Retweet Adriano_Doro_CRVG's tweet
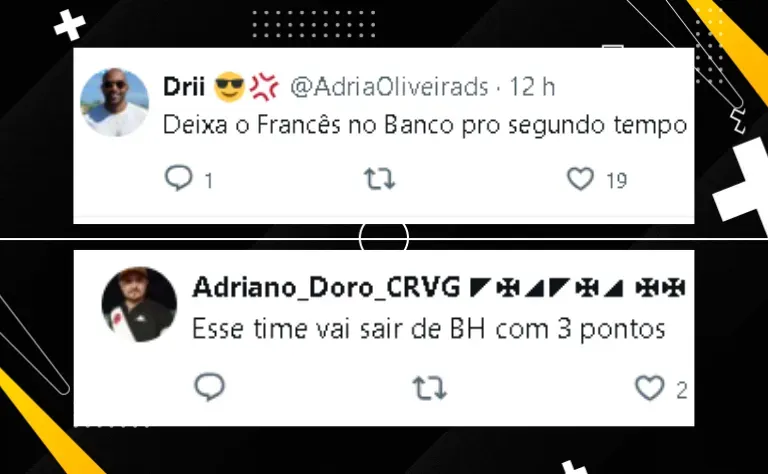Viewport: 768px width, 474px height. tap(430, 388)
